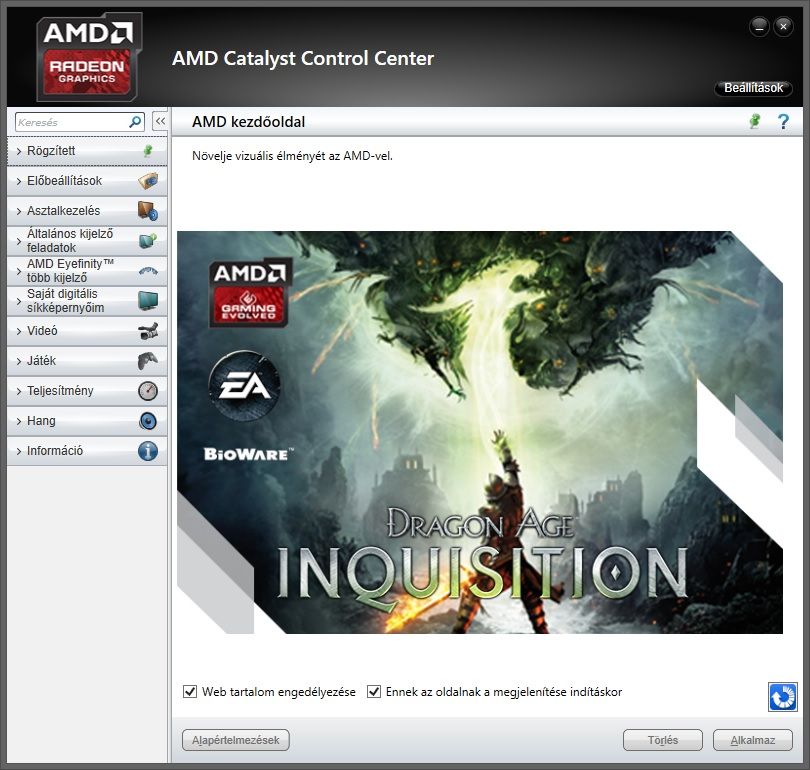Expand the Asztalkezelés section
Screen dimensions: 810x770
coord(87,211)
